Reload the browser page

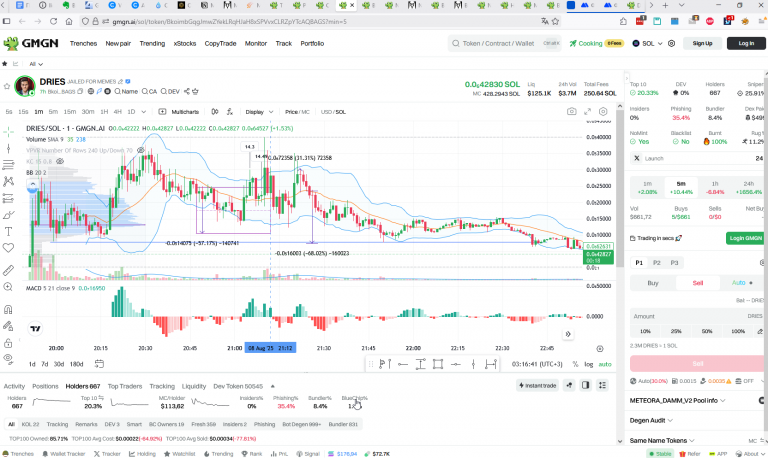coord(53,22)
